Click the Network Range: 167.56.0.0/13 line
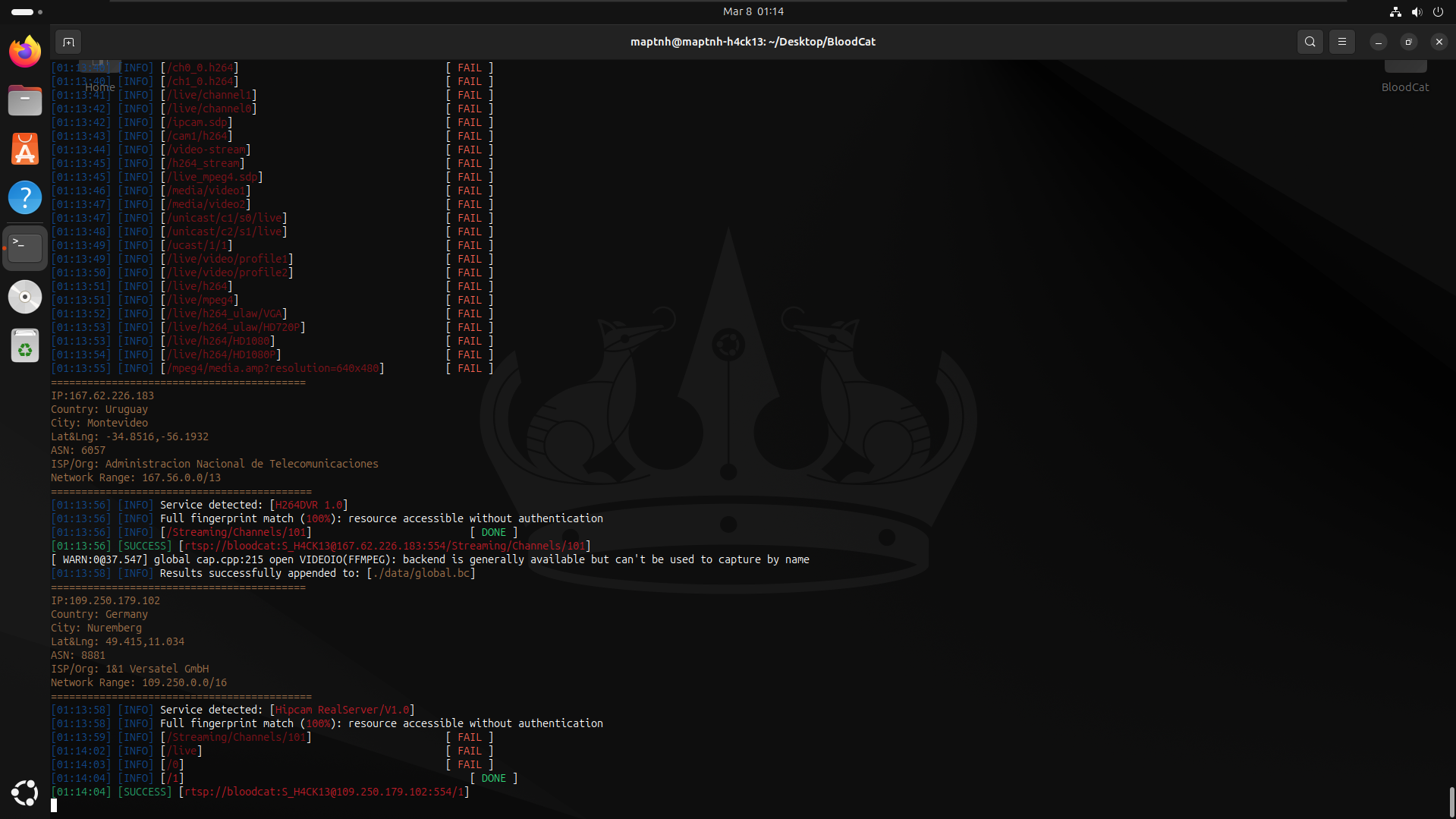 (x=136, y=477)
